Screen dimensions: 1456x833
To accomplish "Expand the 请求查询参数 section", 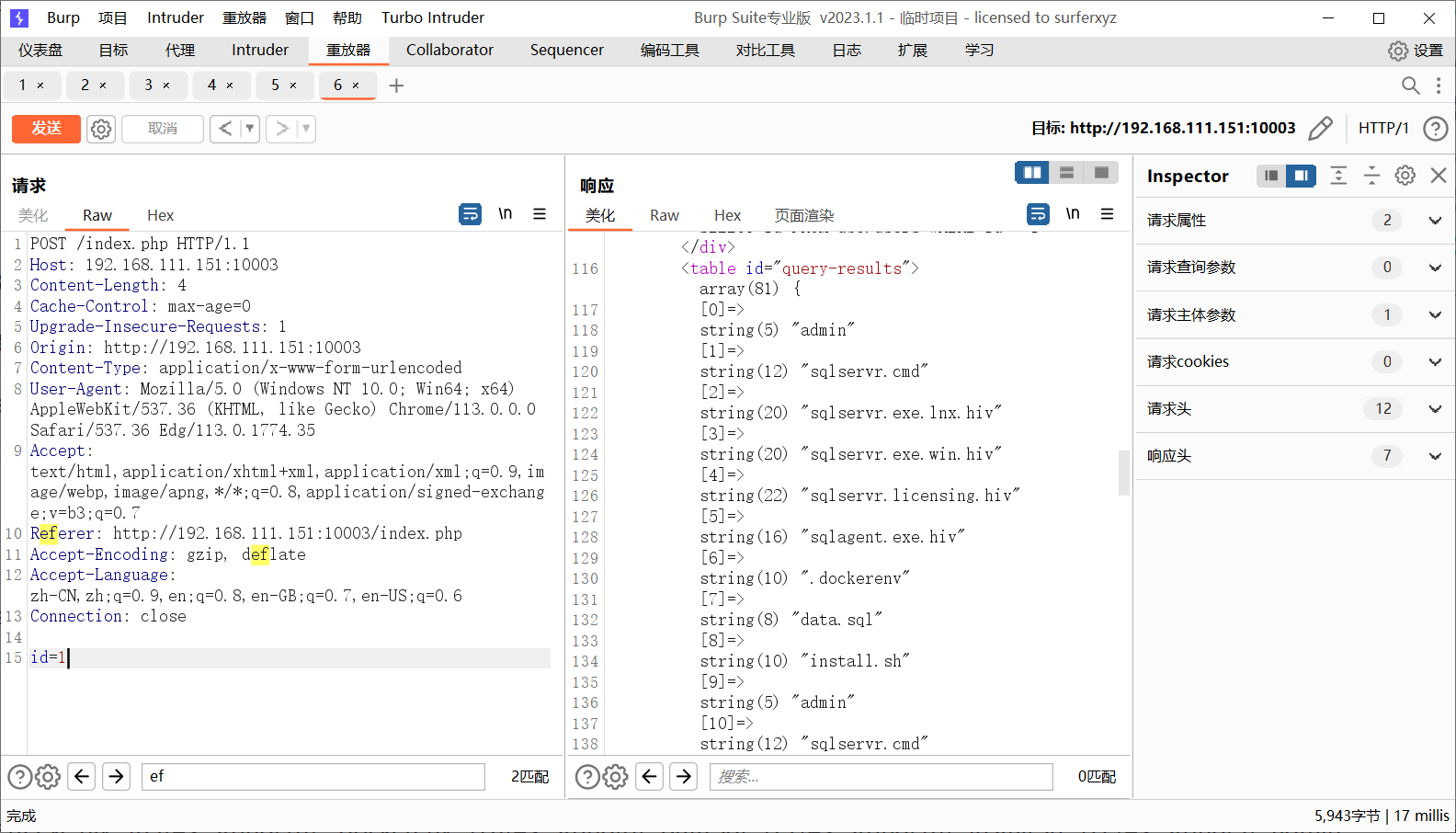I will point(1435,268).
